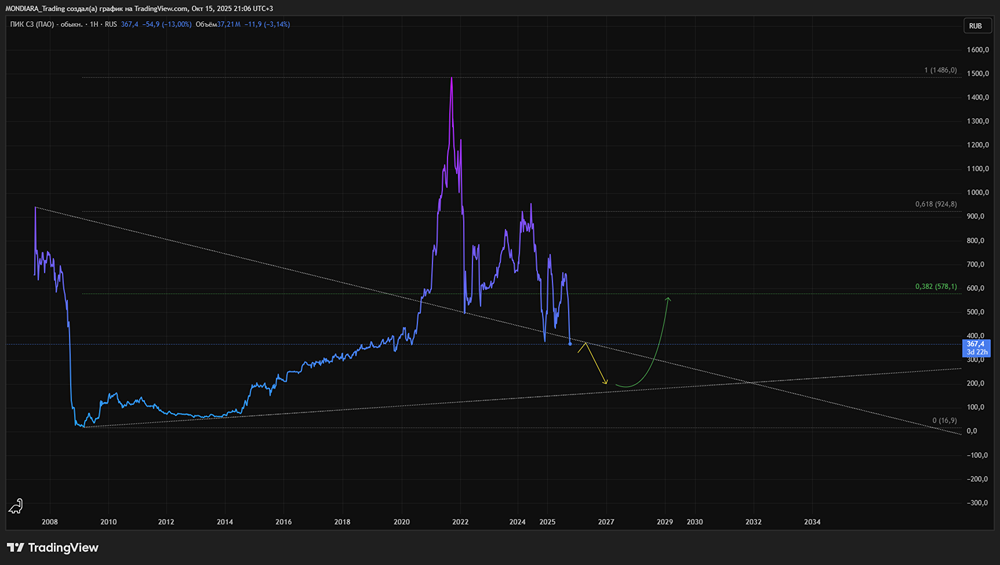
Task: Click the 1600,0 price axis label
Action: [x=978, y=50]
